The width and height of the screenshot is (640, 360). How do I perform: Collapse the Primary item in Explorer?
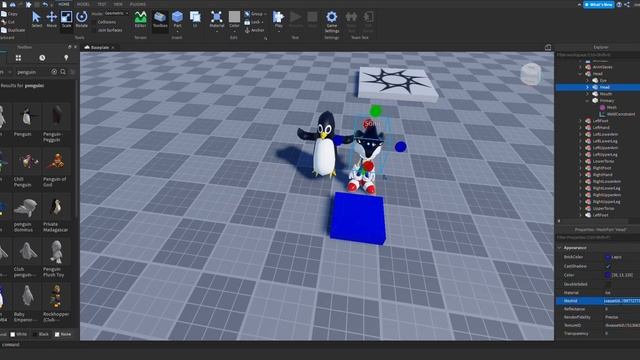588,100
